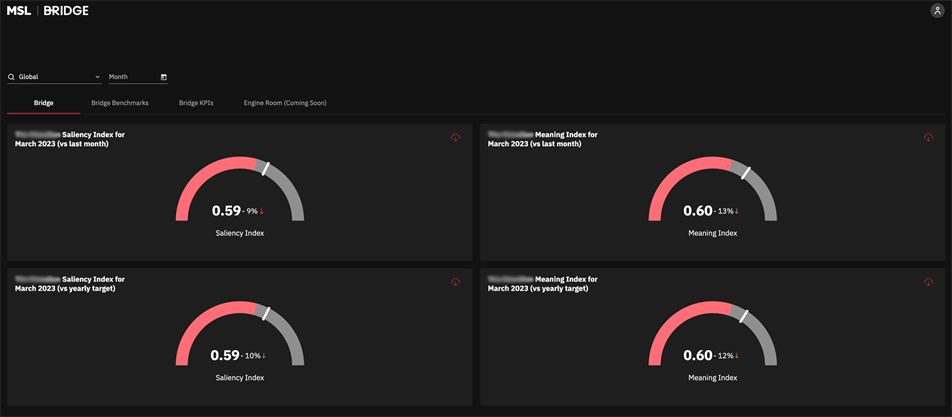
Task: Click the 0.60 value in vs yearly target card
Action: pos(697,356)
